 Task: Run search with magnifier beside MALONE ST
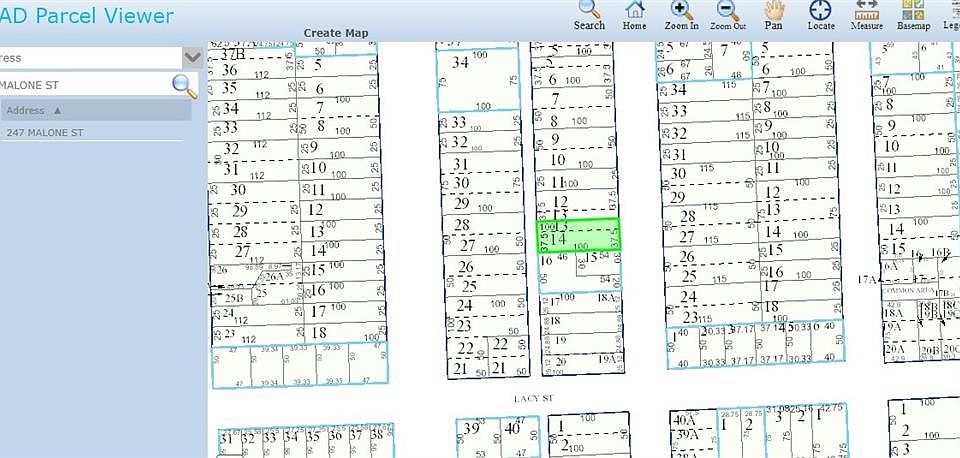coord(184,86)
